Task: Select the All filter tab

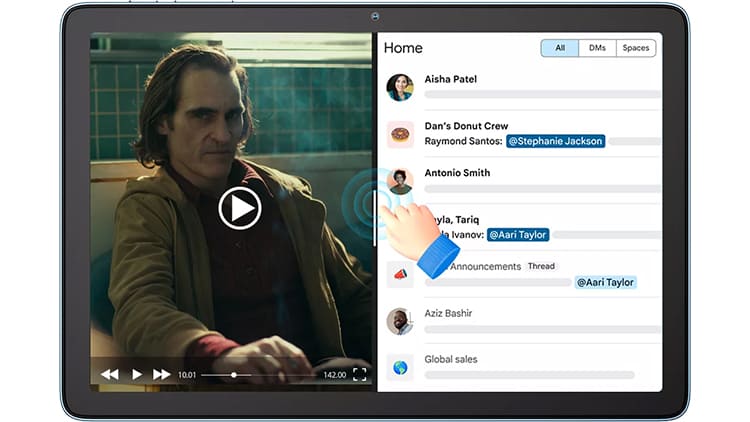Action: tap(560, 48)
